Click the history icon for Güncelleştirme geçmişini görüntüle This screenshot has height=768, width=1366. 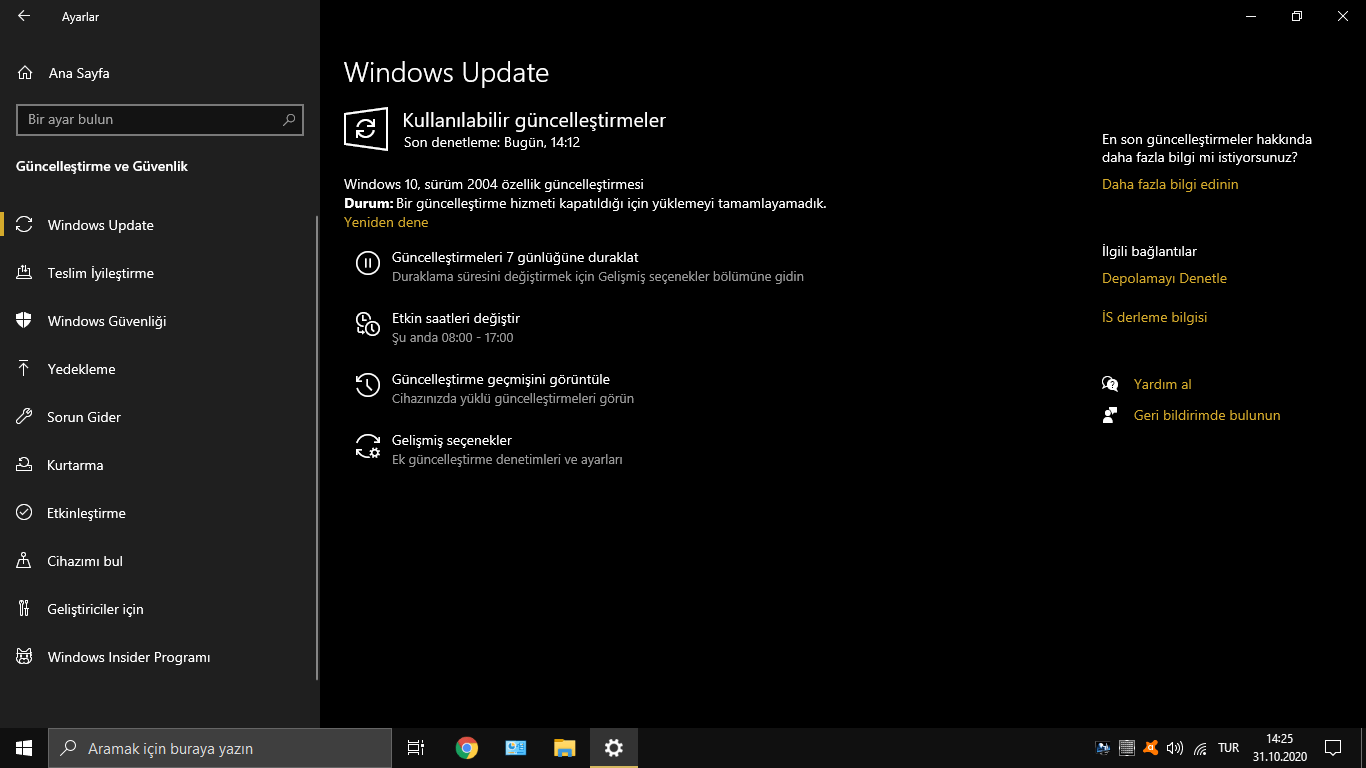(368, 385)
